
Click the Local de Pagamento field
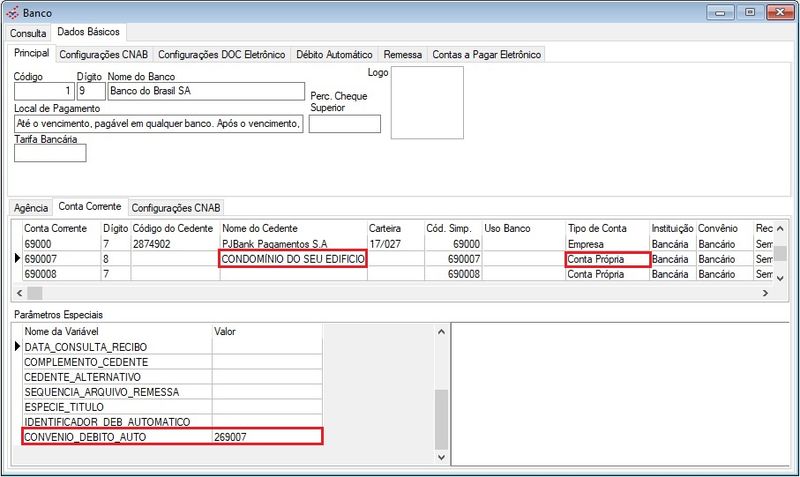pyautogui.click(x=159, y=124)
